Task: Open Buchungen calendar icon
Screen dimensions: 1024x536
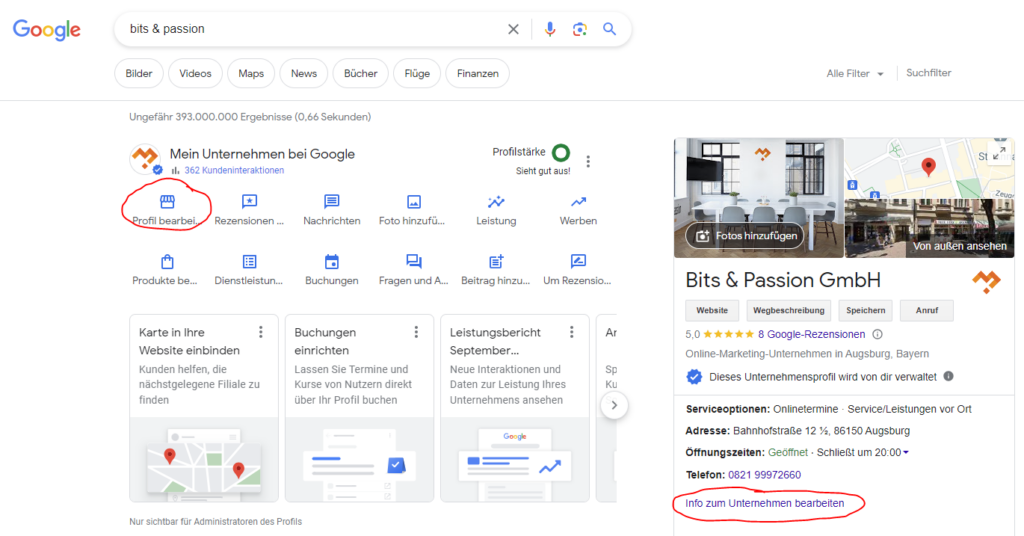Action: (x=332, y=262)
